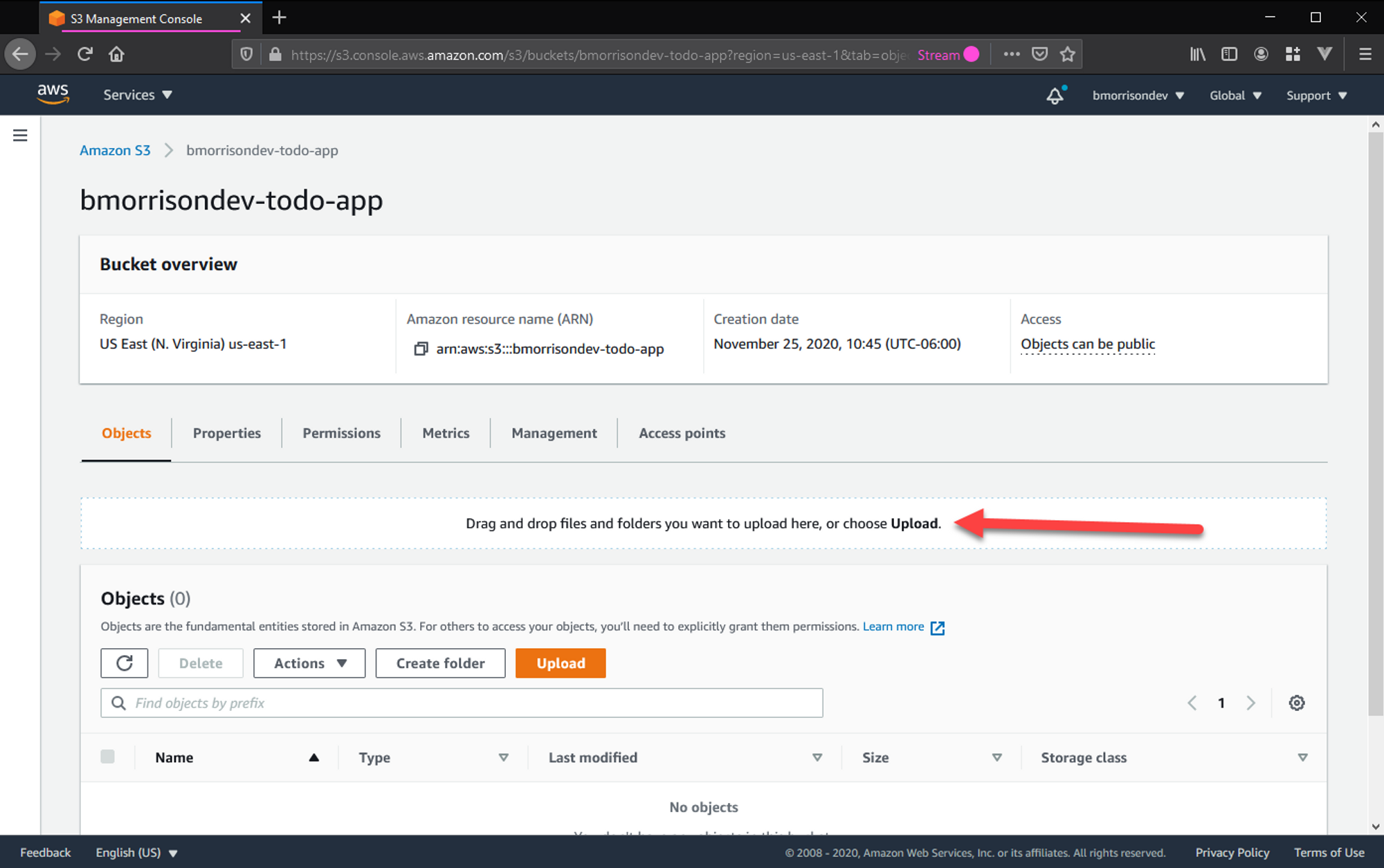Open the Firefox application menu
Screen dimensions: 1384x868
(1365, 54)
